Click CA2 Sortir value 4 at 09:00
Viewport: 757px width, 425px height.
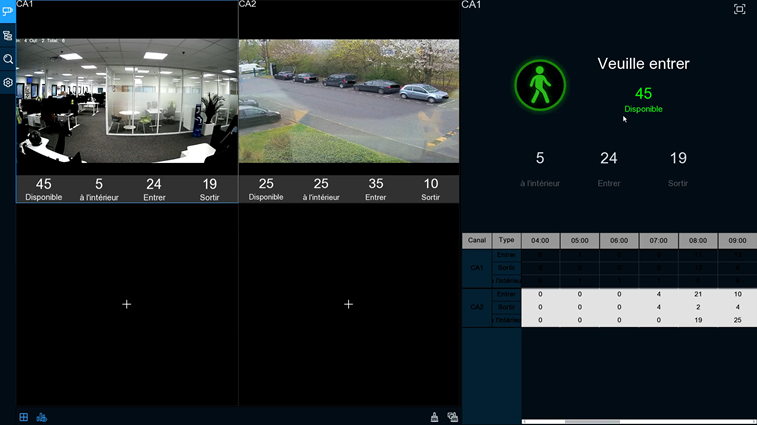coord(737,307)
